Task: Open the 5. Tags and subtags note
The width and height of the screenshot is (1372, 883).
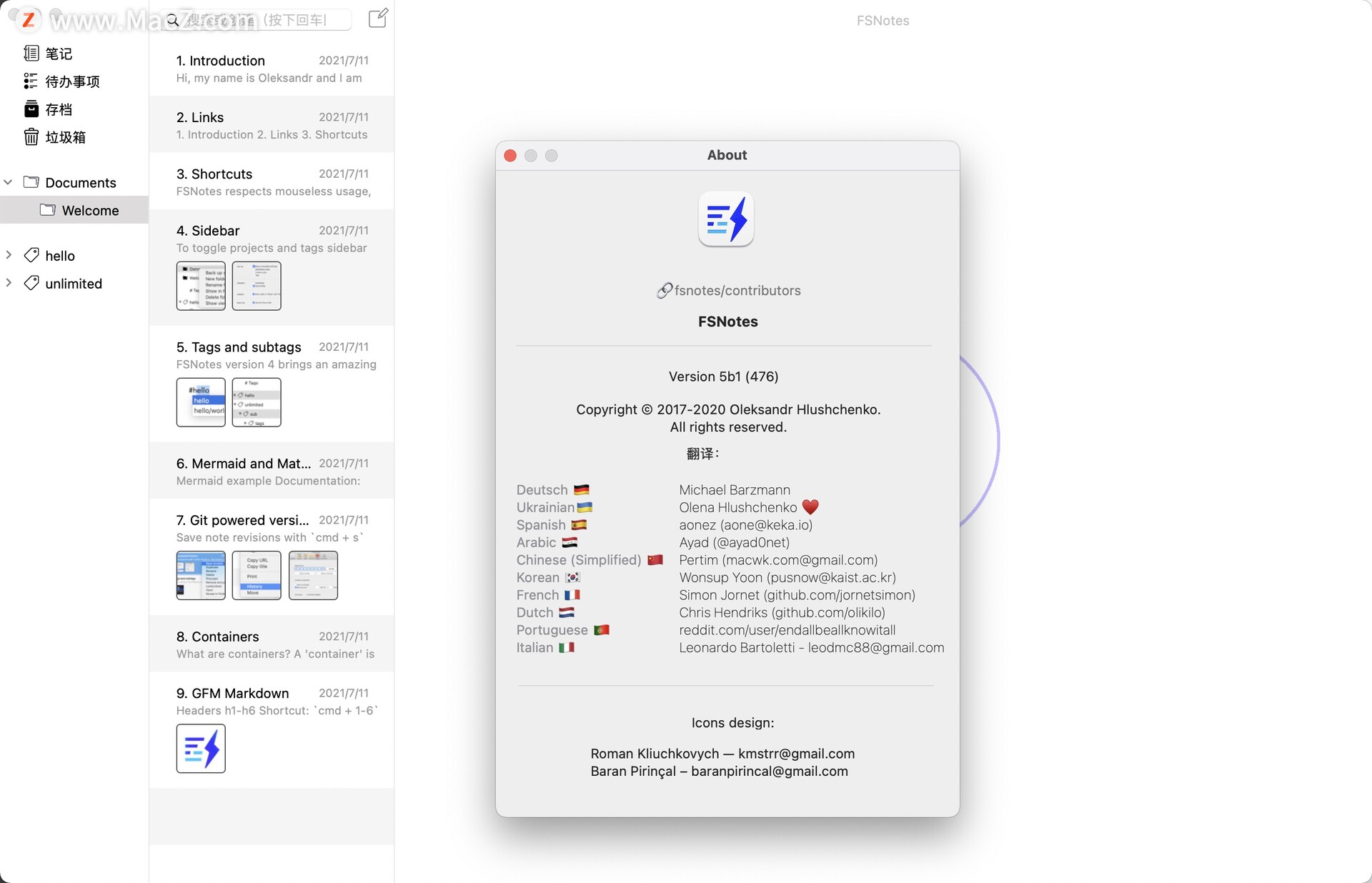Action: click(x=272, y=384)
